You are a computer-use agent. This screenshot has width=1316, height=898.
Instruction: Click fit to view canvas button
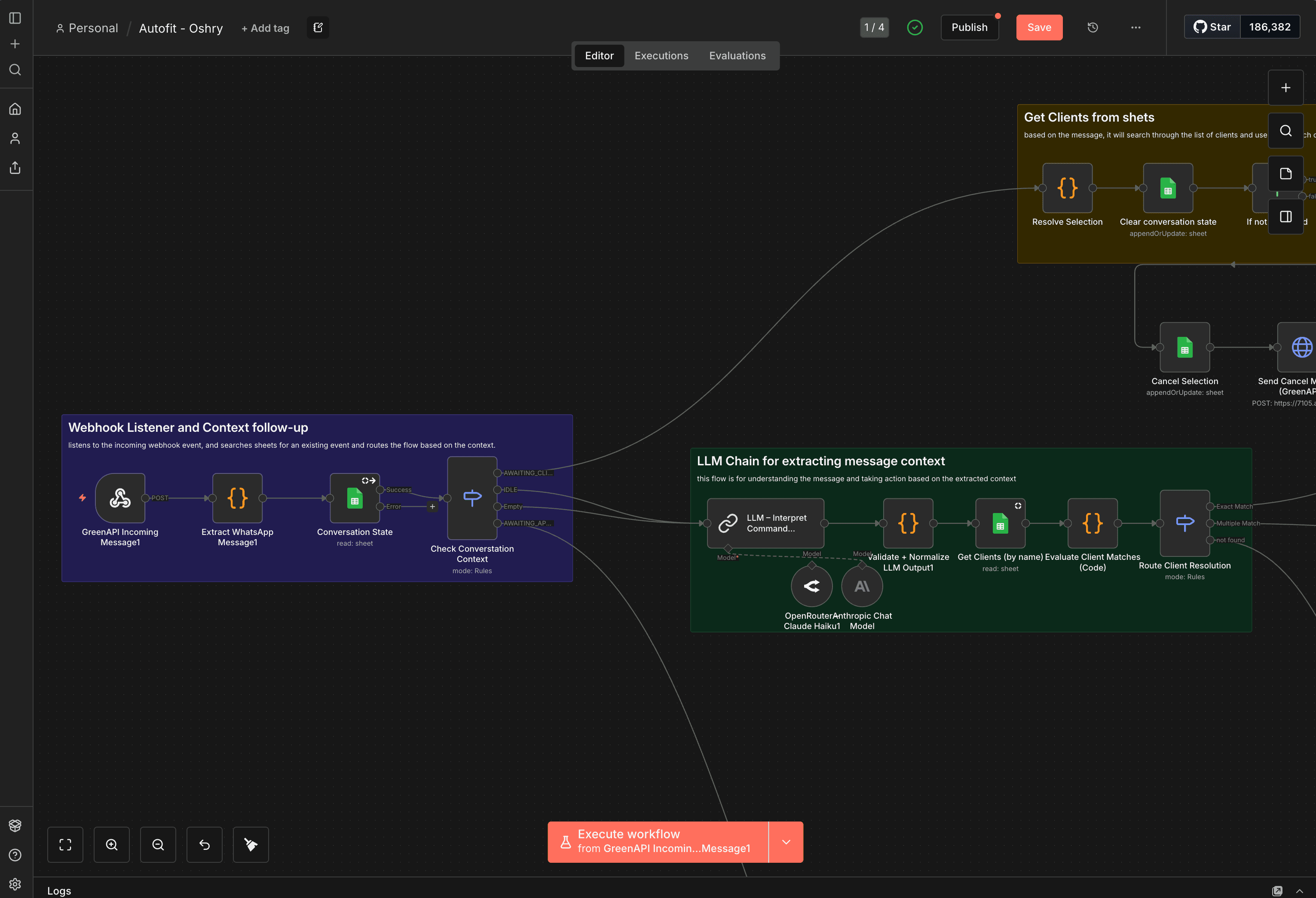click(65, 844)
